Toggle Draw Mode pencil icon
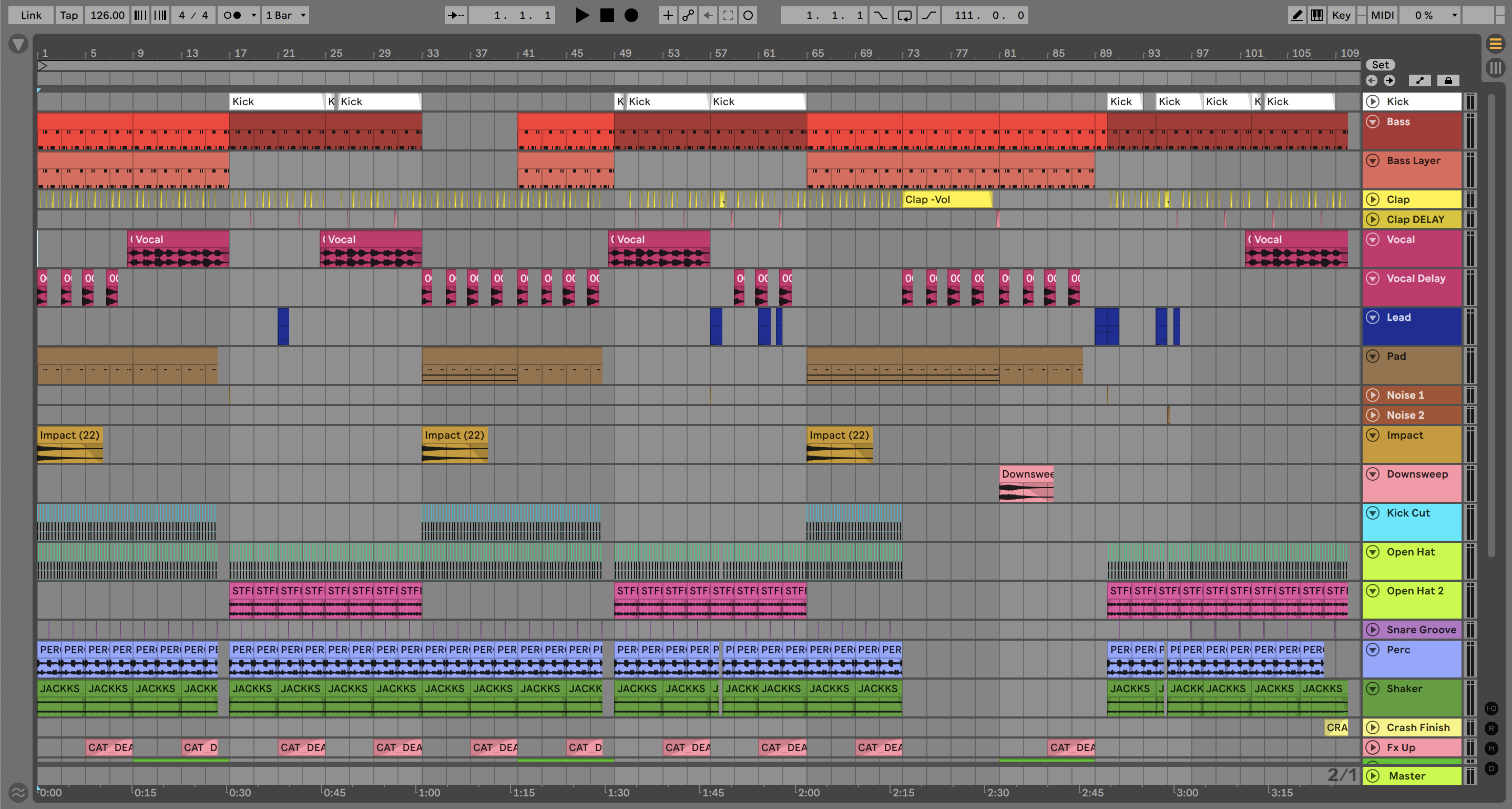Viewport: 1512px width, 809px height. [x=1296, y=15]
